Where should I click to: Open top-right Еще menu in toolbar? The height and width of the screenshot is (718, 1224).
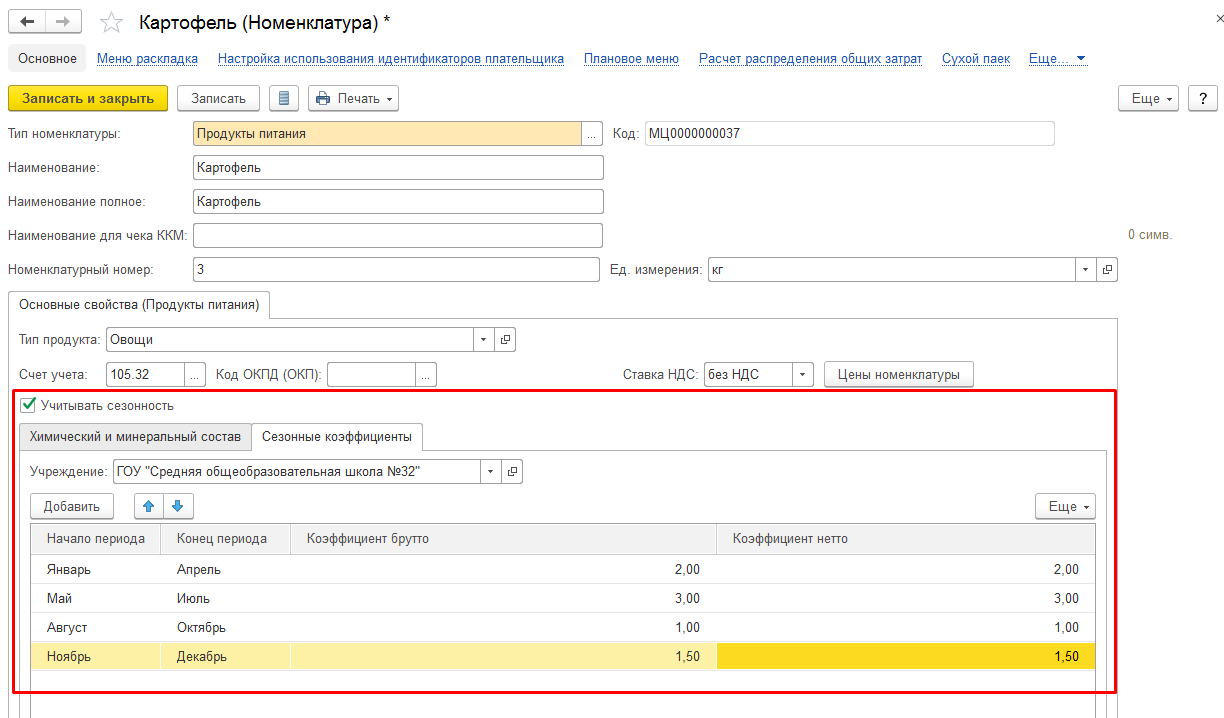1150,98
